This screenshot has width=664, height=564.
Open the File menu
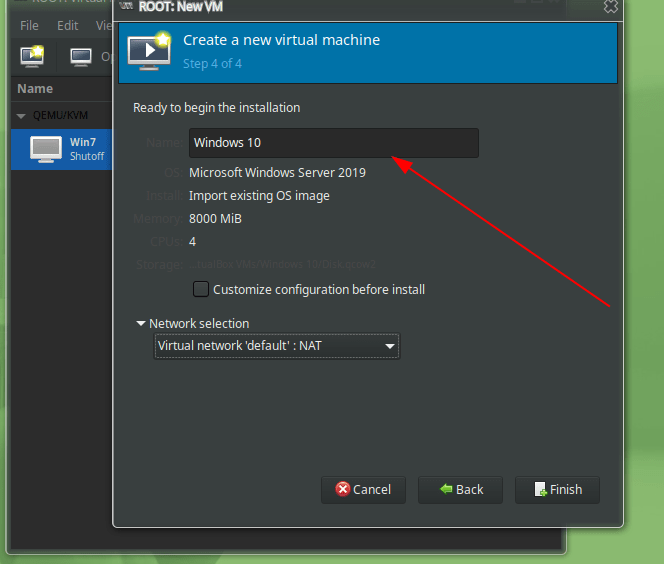30,25
